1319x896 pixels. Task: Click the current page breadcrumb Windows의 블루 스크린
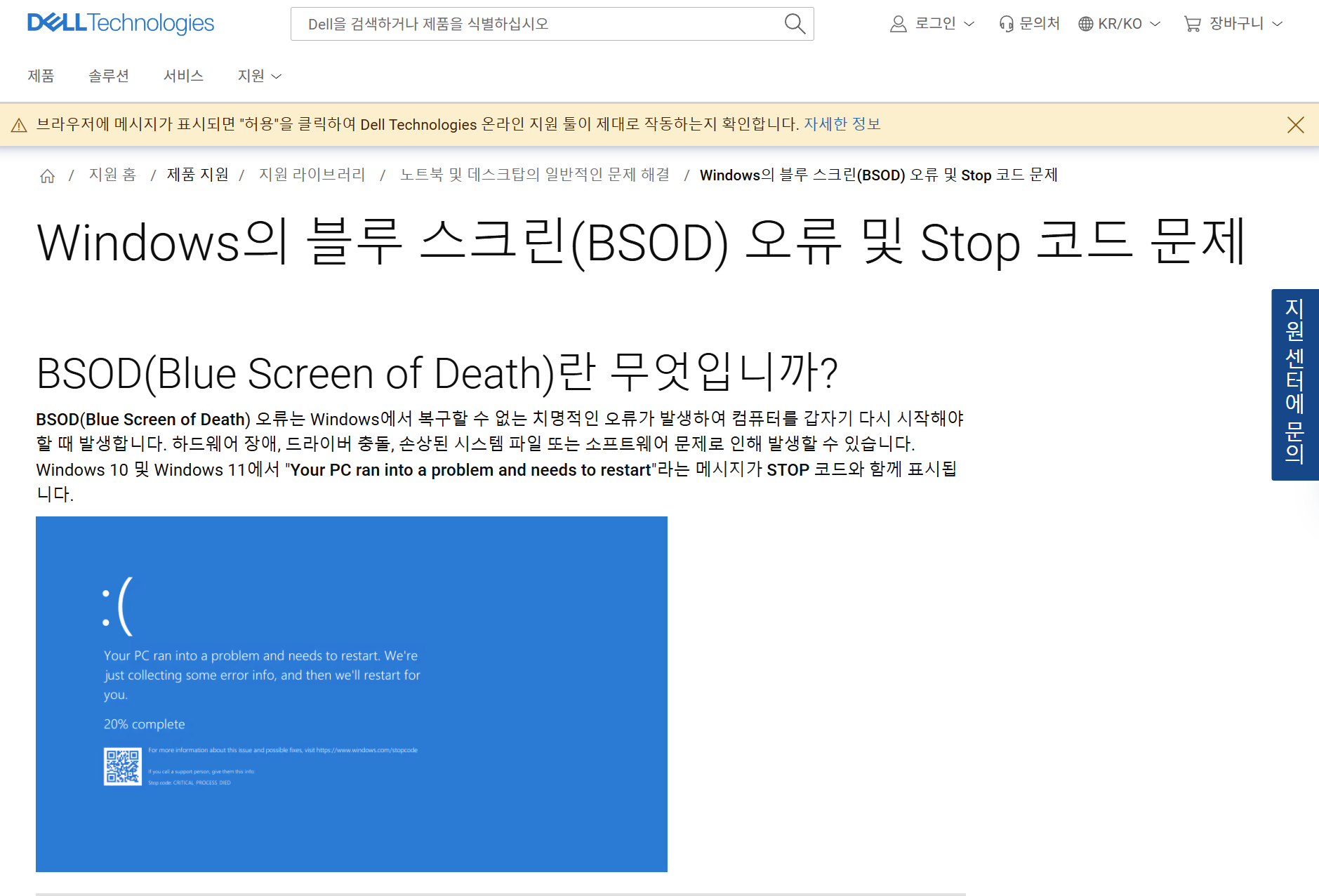pos(878,175)
